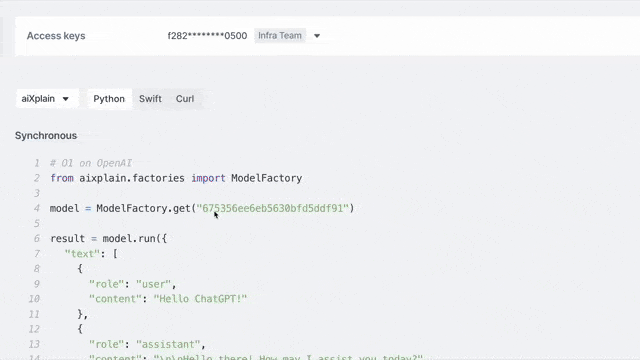Click ModelFactory in the import statement

[x=267, y=178]
